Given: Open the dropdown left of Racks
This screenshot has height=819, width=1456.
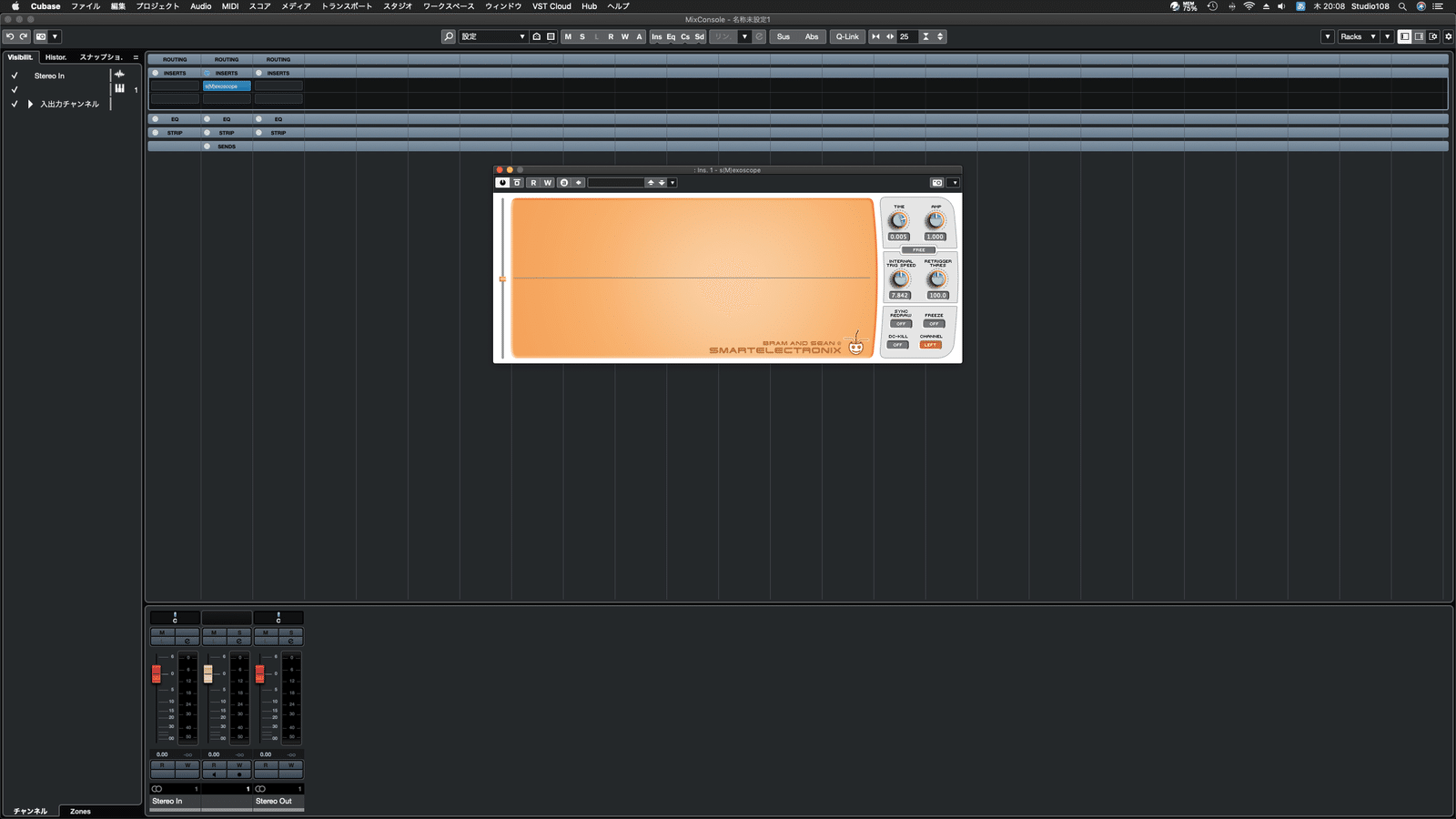Looking at the screenshot, I should (1328, 36).
